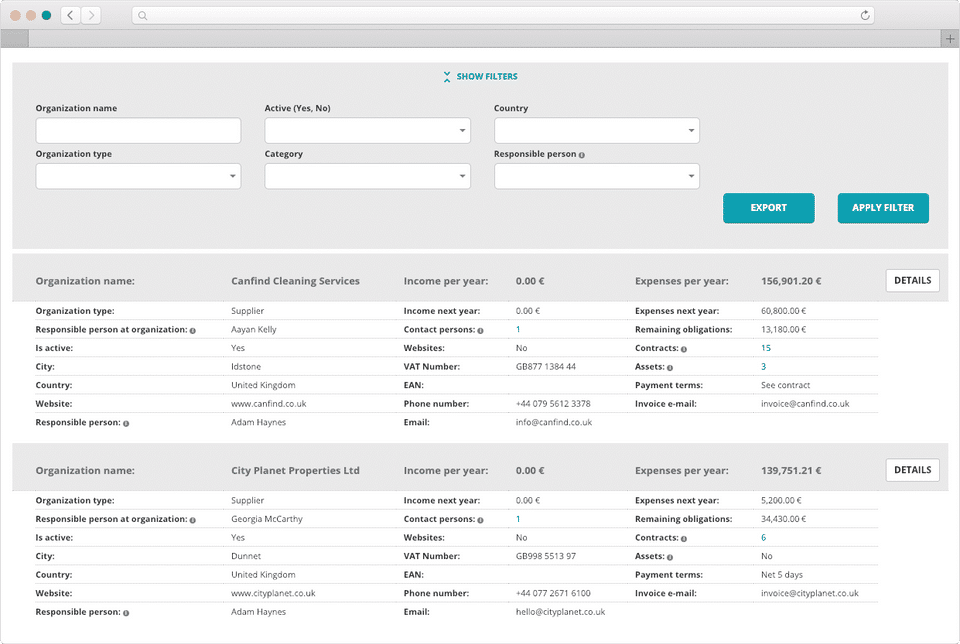Screen dimensions: 960x644
Task: Info icon beside Canfind Contracts label
Action: pyautogui.click(x=684, y=349)
